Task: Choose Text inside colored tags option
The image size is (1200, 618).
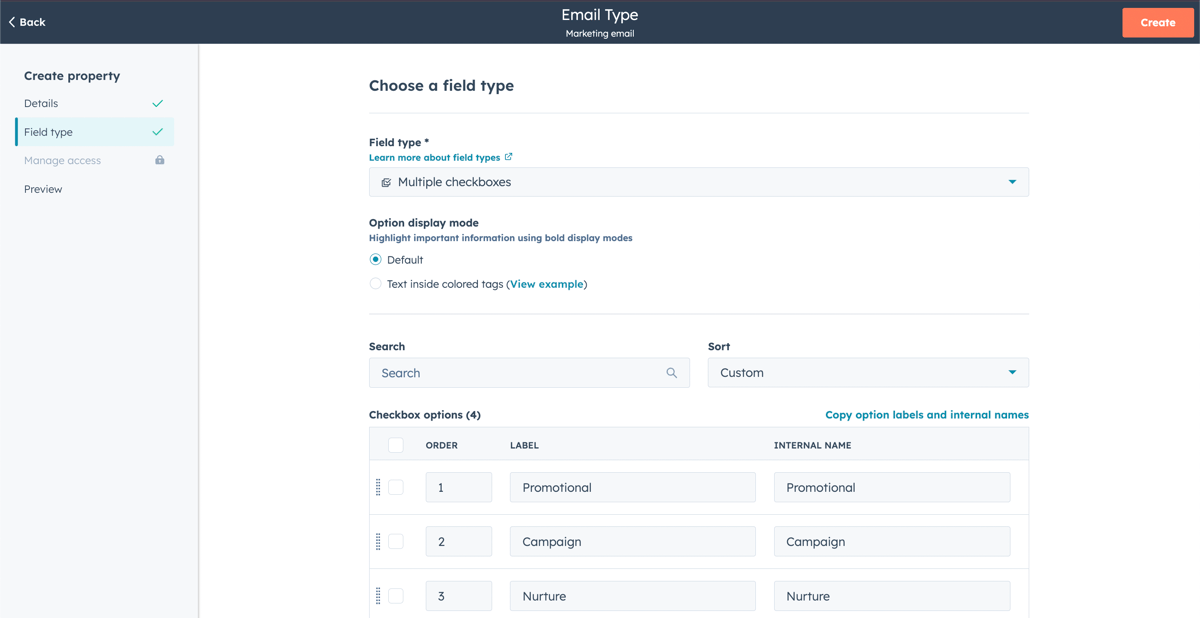Action: click(x=376, y=284)
